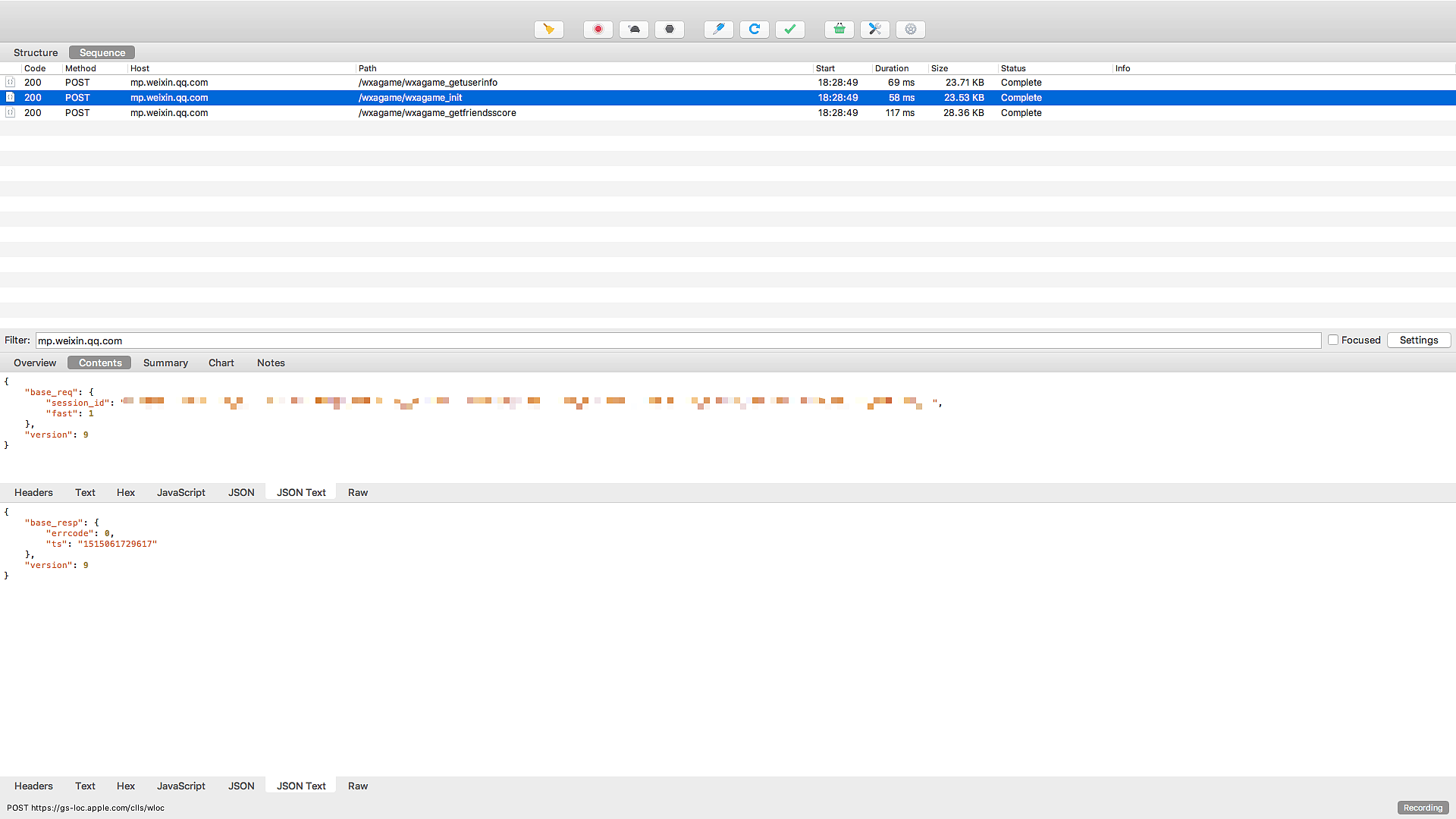Click the green basket icon
The height and width of the screenshot is (819, 1456).
839,29
